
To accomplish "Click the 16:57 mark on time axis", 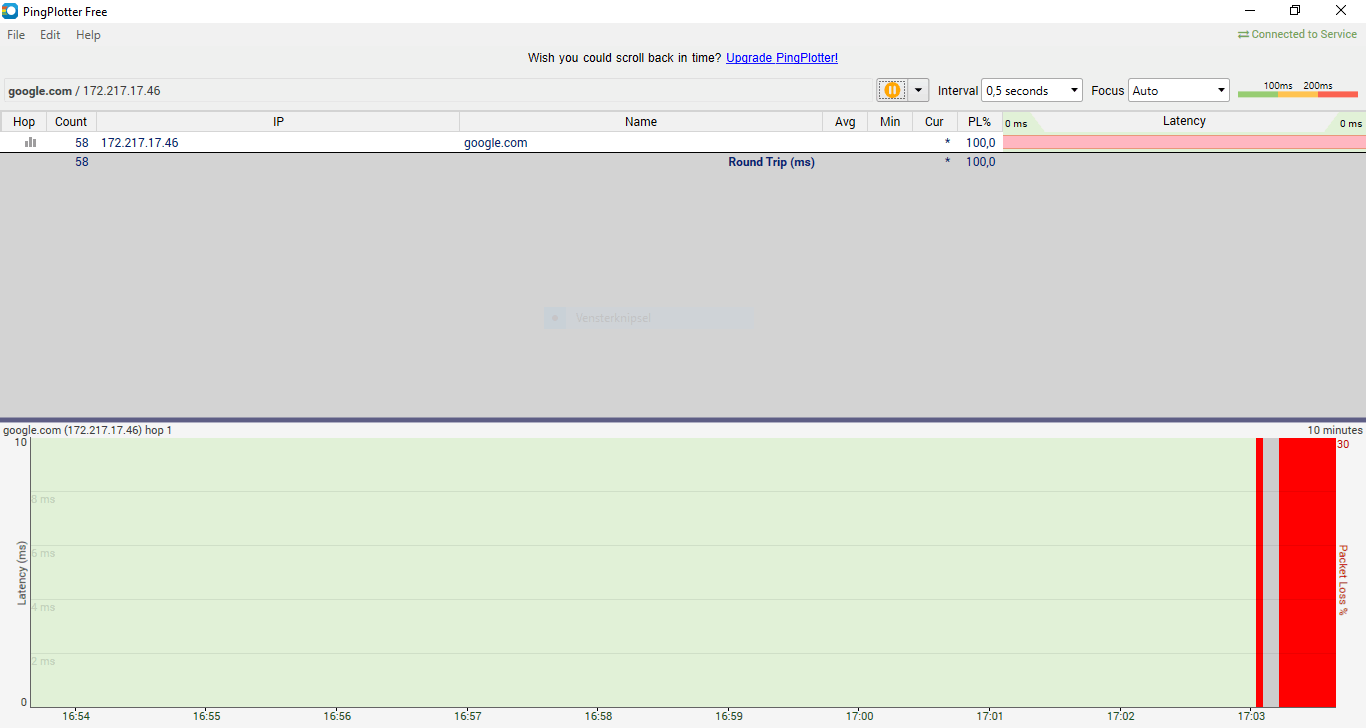I will tap(468, 716).
